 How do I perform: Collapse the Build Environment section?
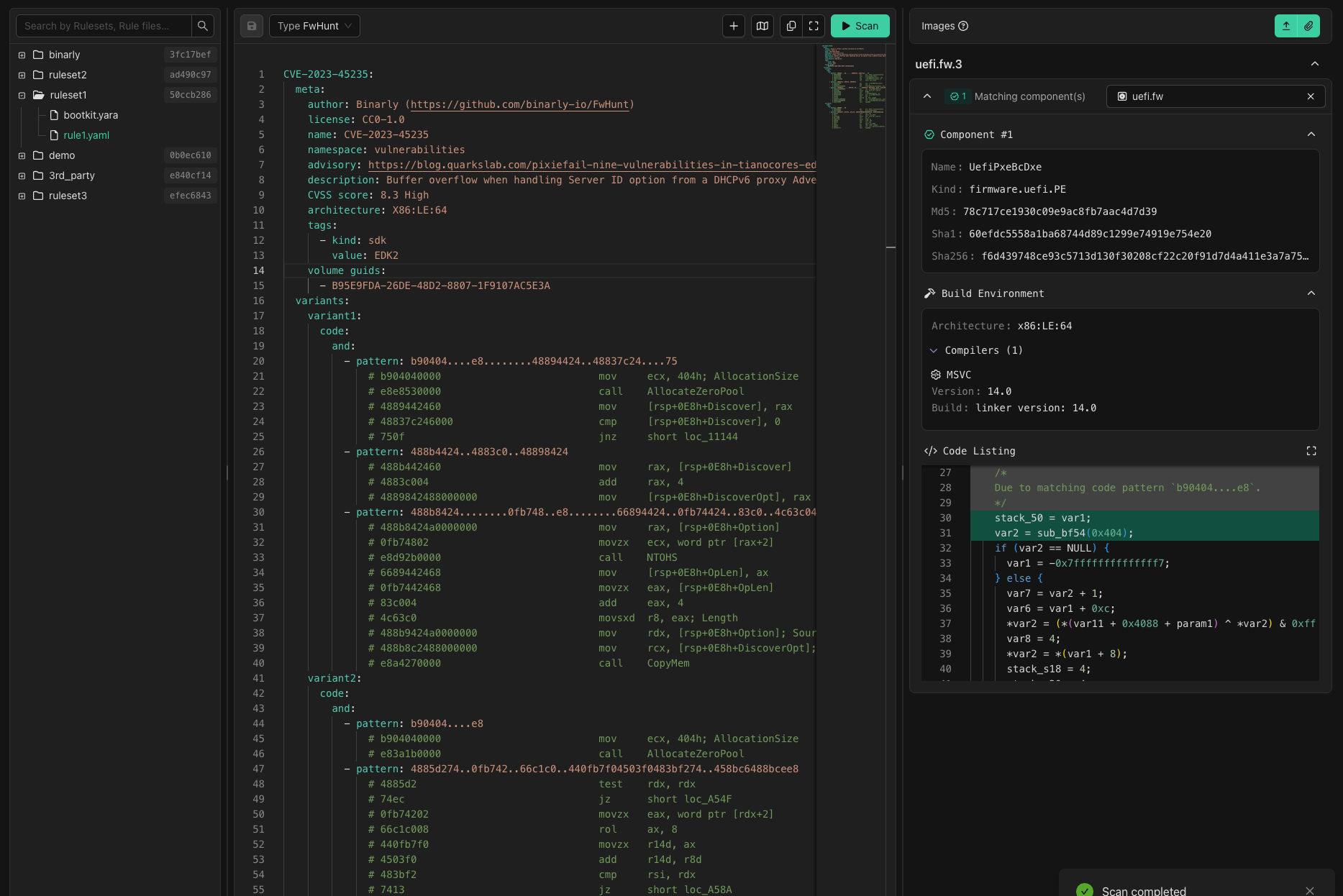point(1311,293)
